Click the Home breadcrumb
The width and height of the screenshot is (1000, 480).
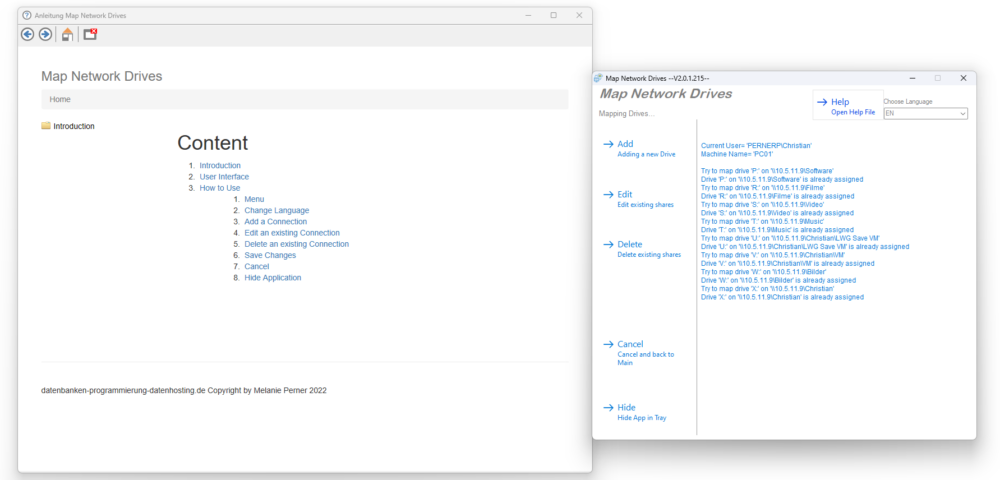point(60,99)
